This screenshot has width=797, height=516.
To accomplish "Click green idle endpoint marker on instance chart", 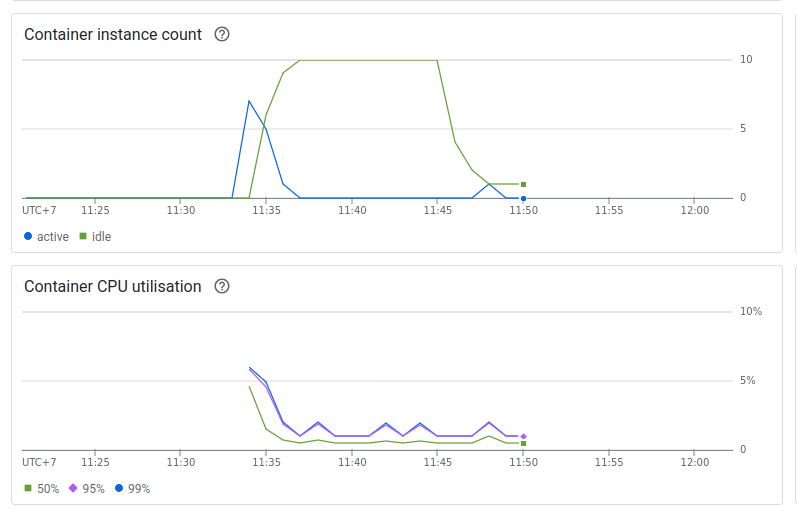I will (523, 184).
